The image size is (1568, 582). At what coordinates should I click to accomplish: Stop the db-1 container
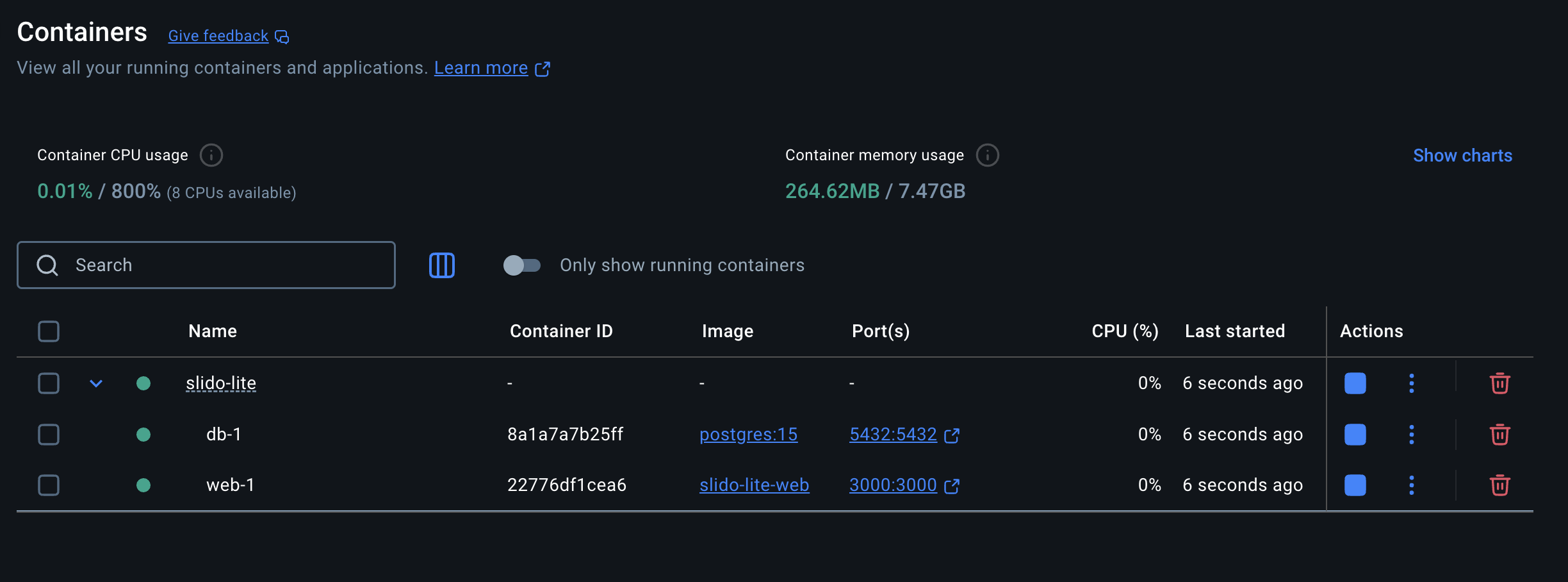1355,434
